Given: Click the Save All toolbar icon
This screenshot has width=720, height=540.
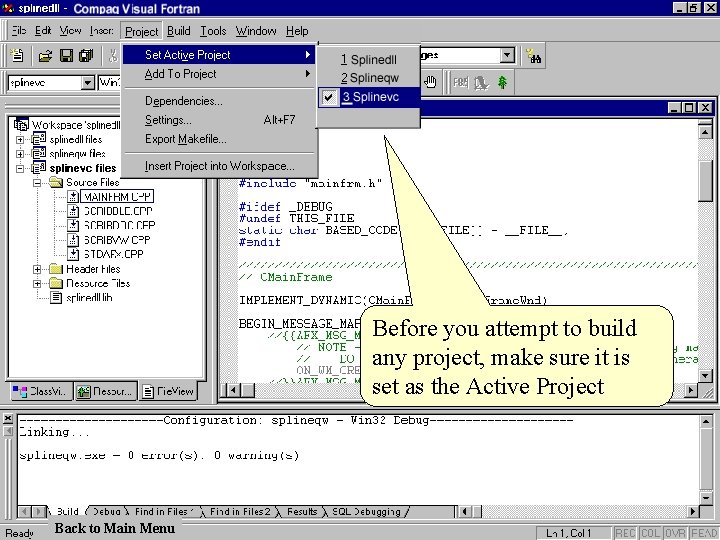Looking at the screenshot, I should tap(86, 56).
